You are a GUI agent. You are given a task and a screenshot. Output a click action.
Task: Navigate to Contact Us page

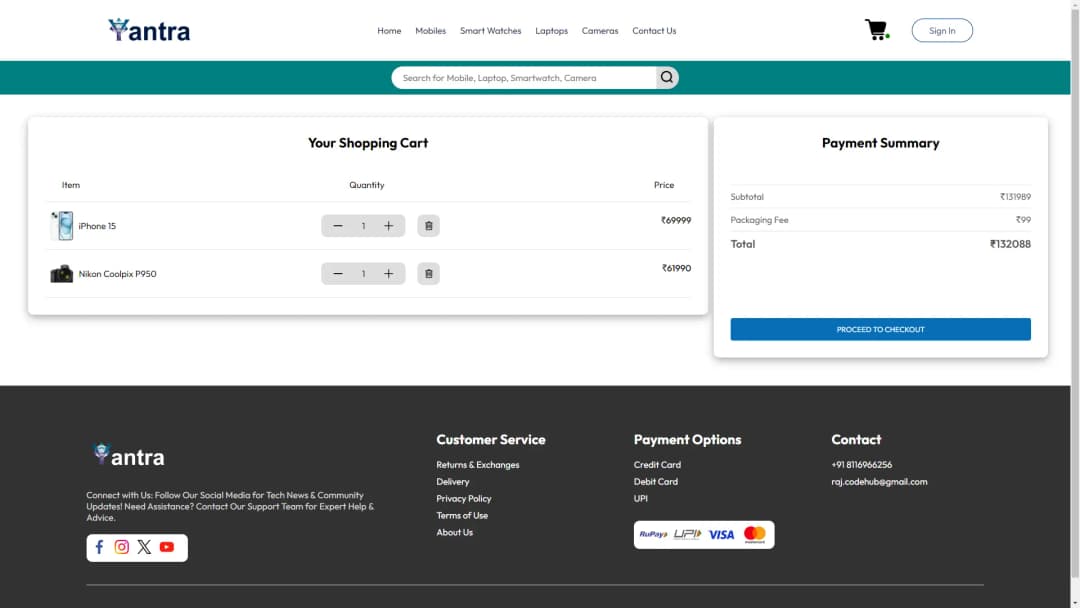point(654,31)
